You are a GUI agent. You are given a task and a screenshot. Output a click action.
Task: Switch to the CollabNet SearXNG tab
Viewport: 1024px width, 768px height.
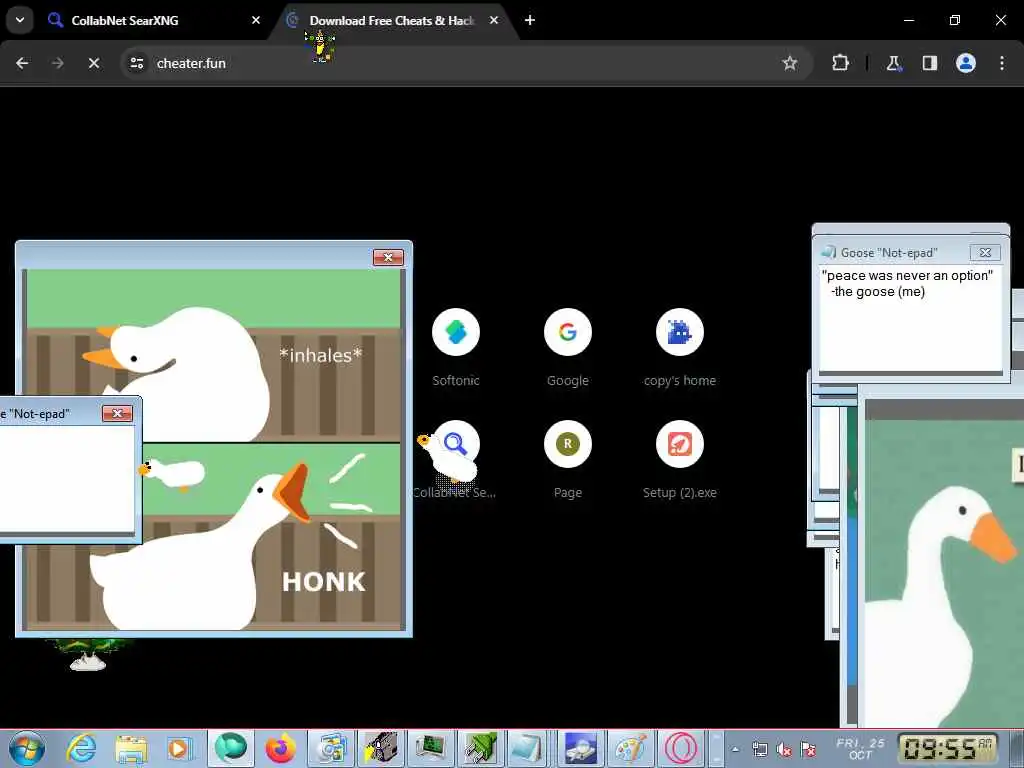pyautogui.click(x=155, y=20)
